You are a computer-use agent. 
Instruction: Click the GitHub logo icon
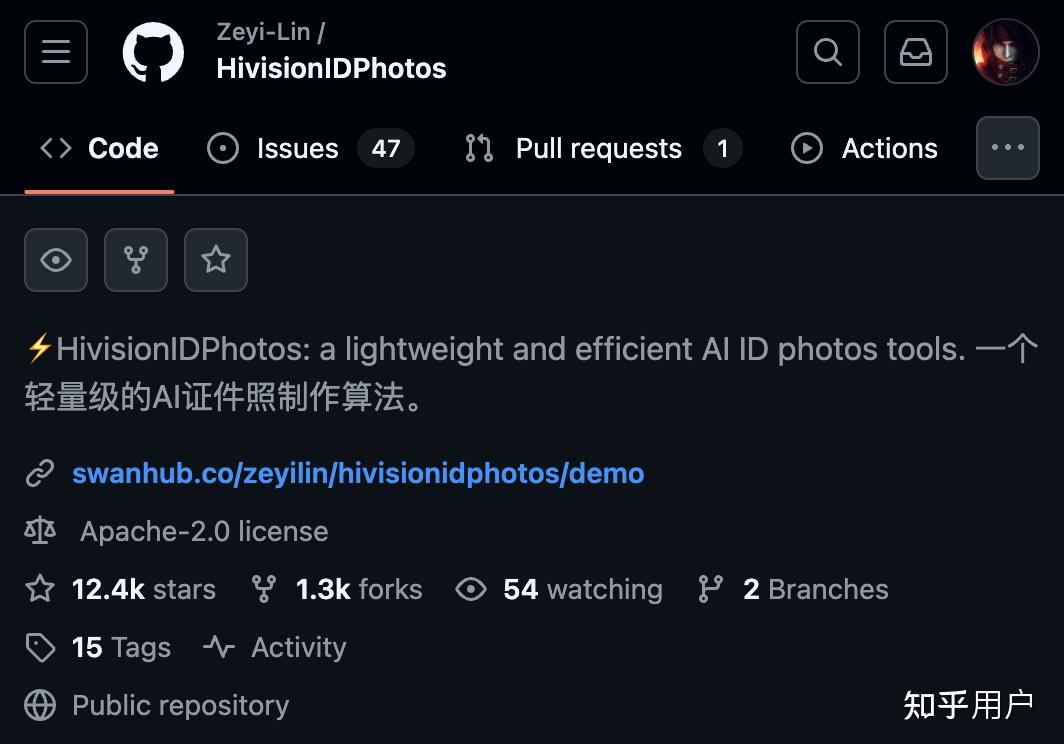[x=153, y=52]
